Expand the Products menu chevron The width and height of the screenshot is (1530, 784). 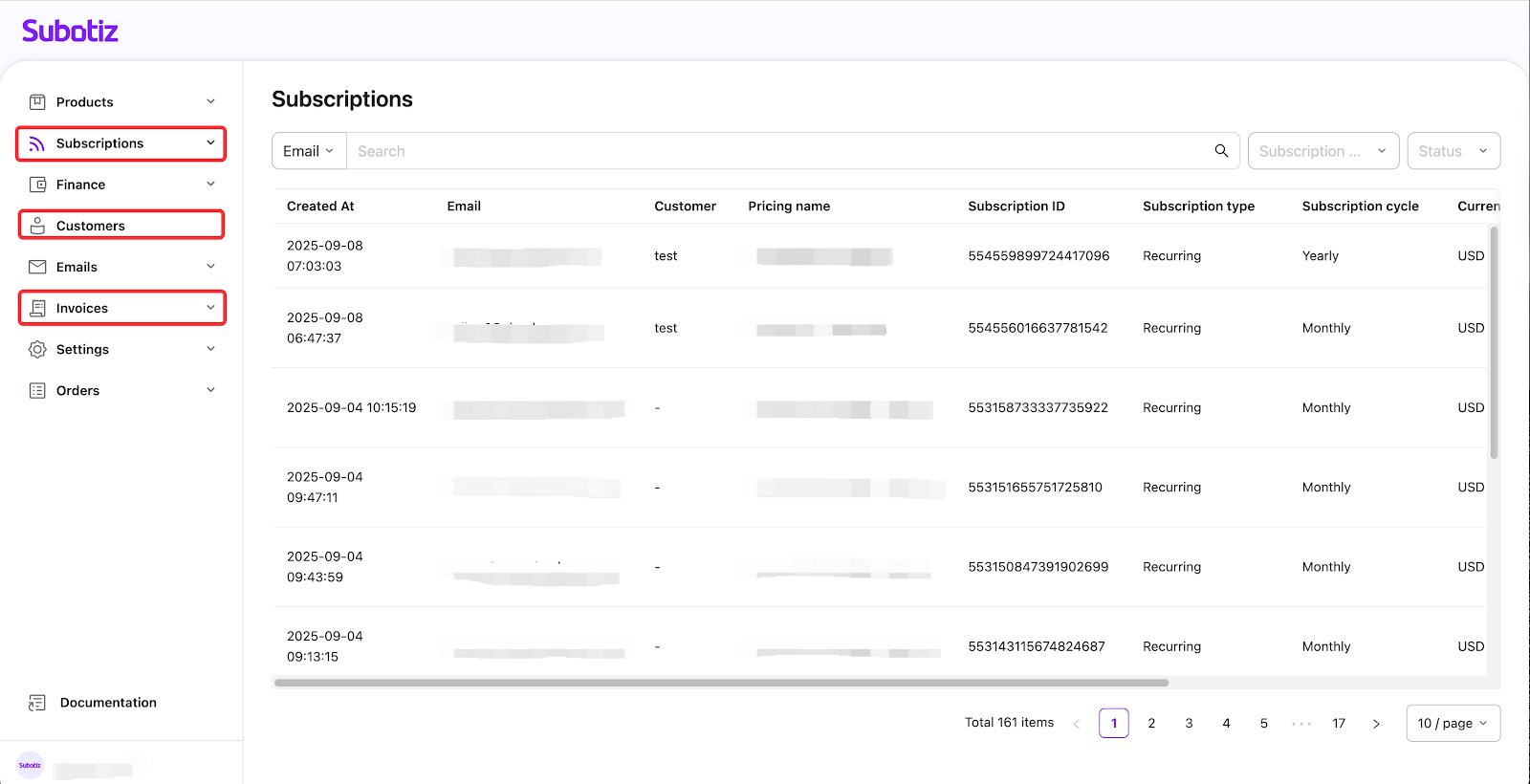[x=210, y=102]
